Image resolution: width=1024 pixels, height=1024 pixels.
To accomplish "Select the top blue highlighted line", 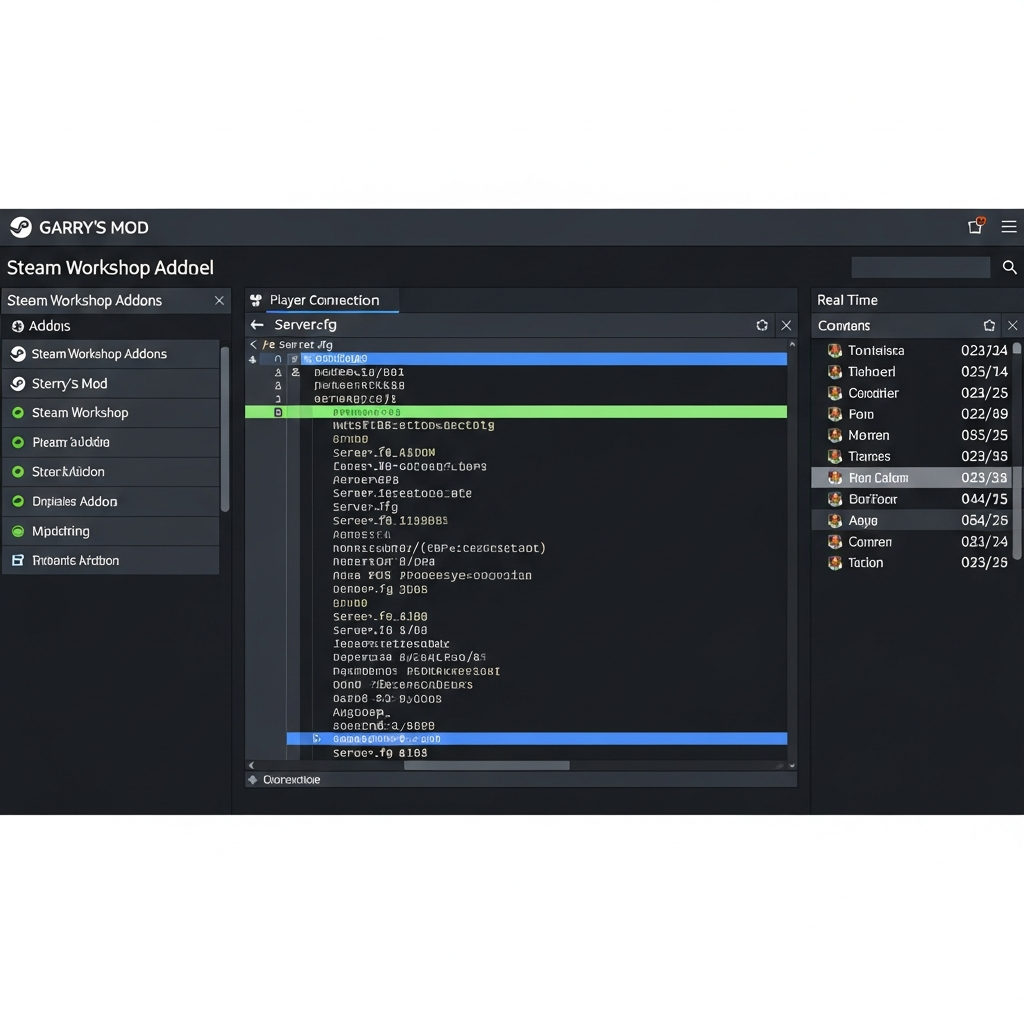I will [x=543, y=359].
